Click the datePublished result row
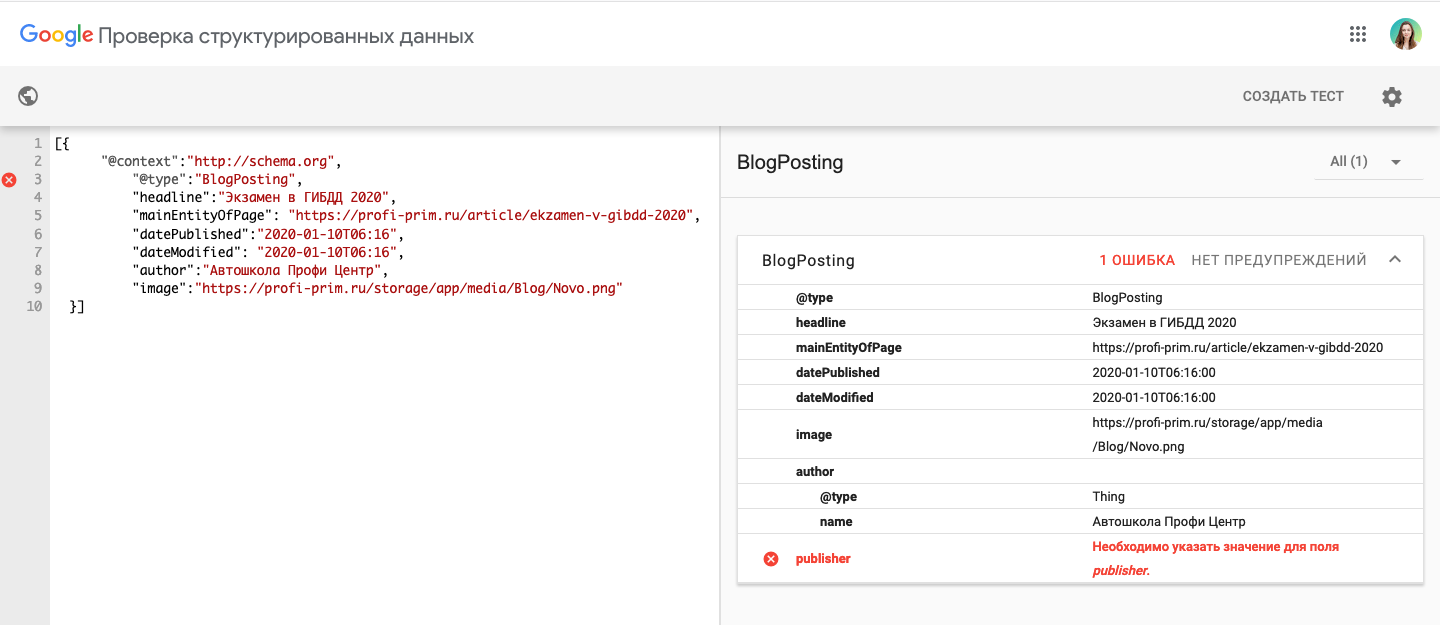The width and height of the screenshot is (1440, 625). (x=1080, y=373)
